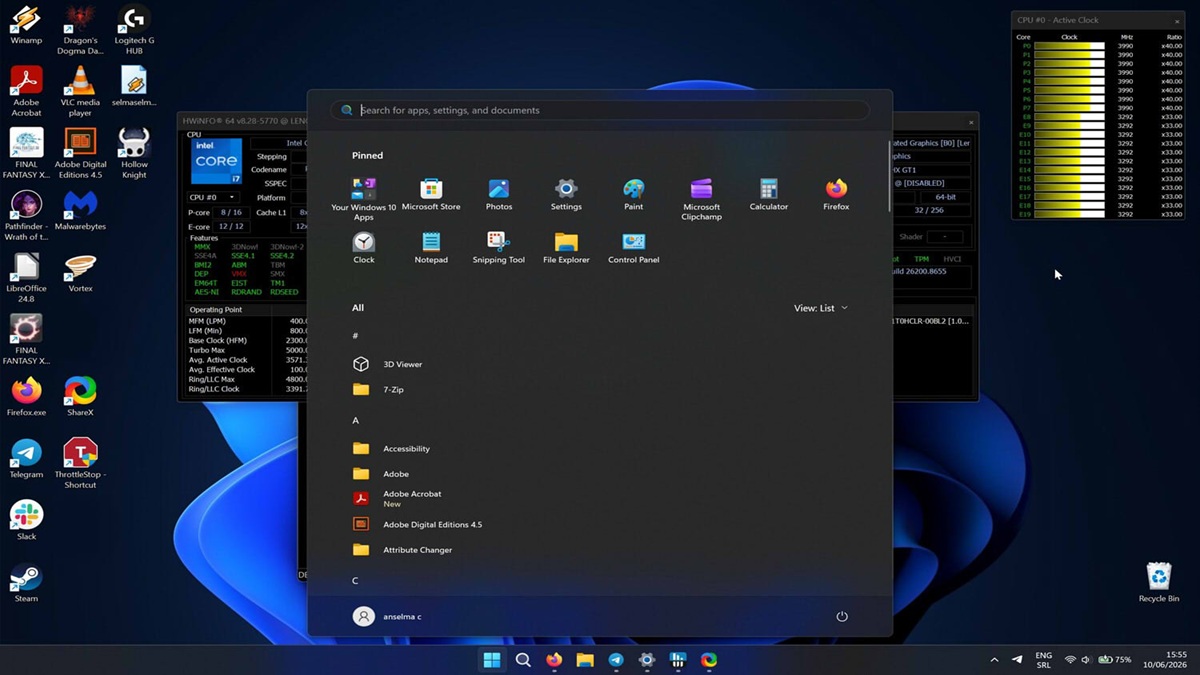Open Settings gear on the taskbar

click(x=647, y=660)
